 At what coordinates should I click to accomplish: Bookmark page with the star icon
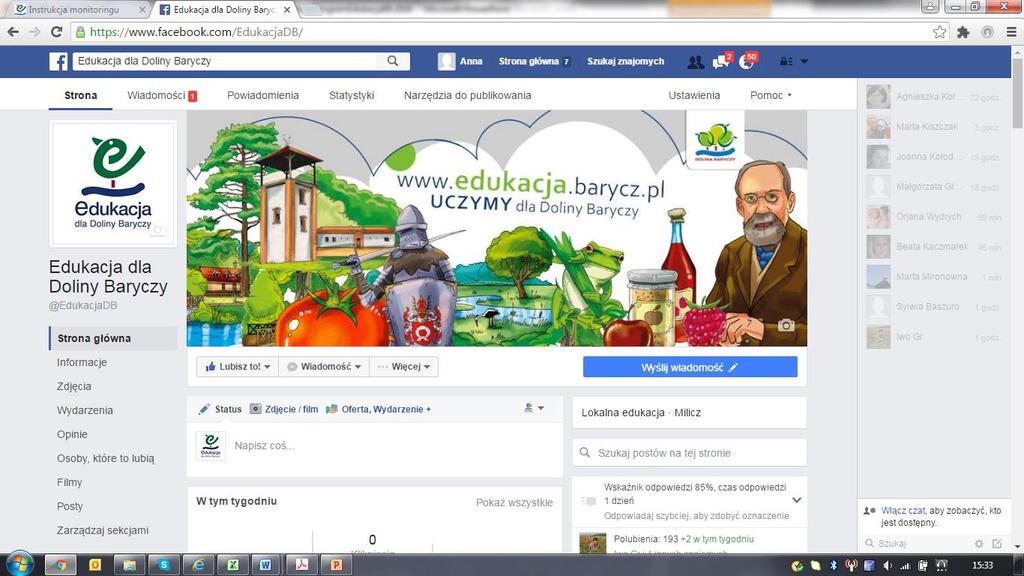click(940, 32)
